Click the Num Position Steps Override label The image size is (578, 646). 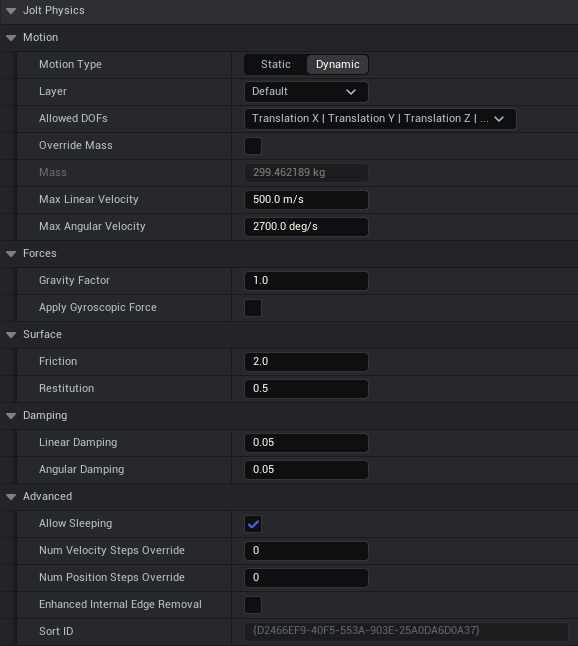[112, 578]
